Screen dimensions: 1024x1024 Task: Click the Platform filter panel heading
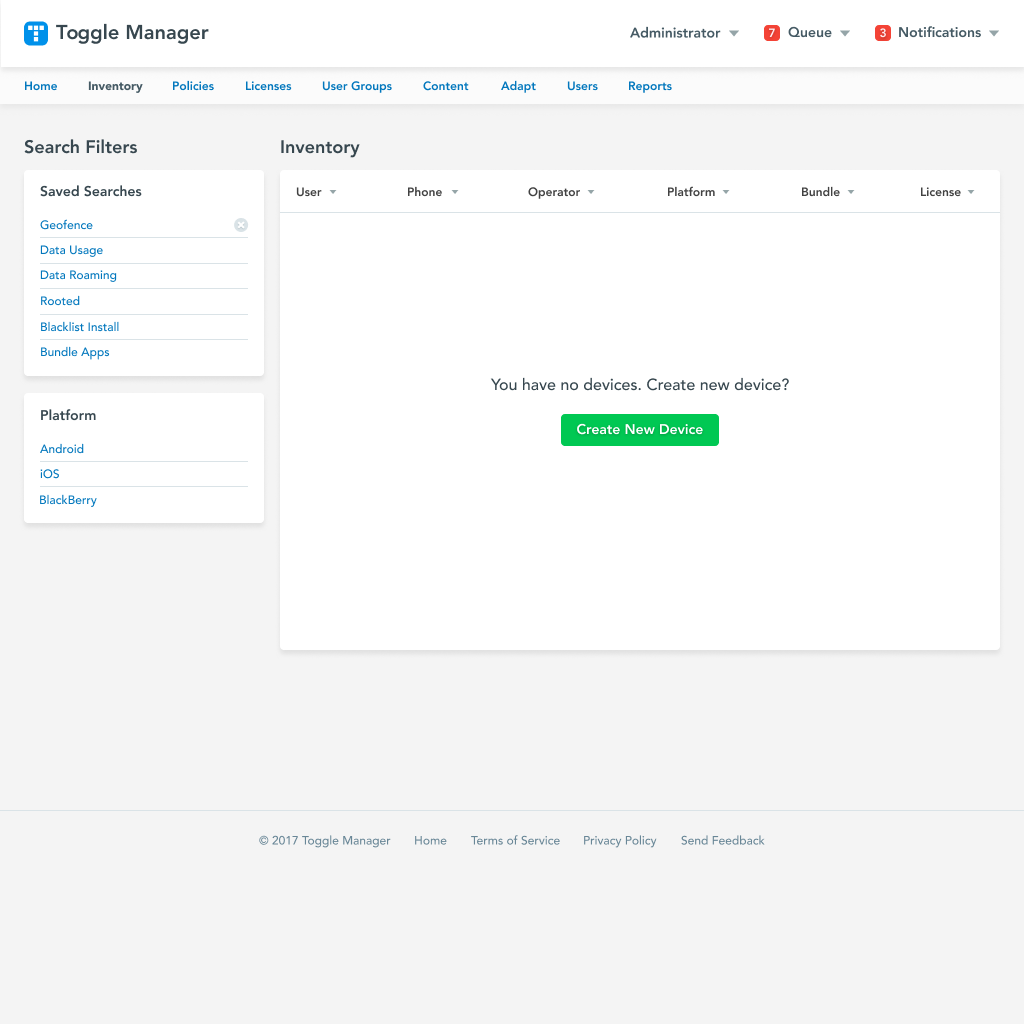click(68, 415)
